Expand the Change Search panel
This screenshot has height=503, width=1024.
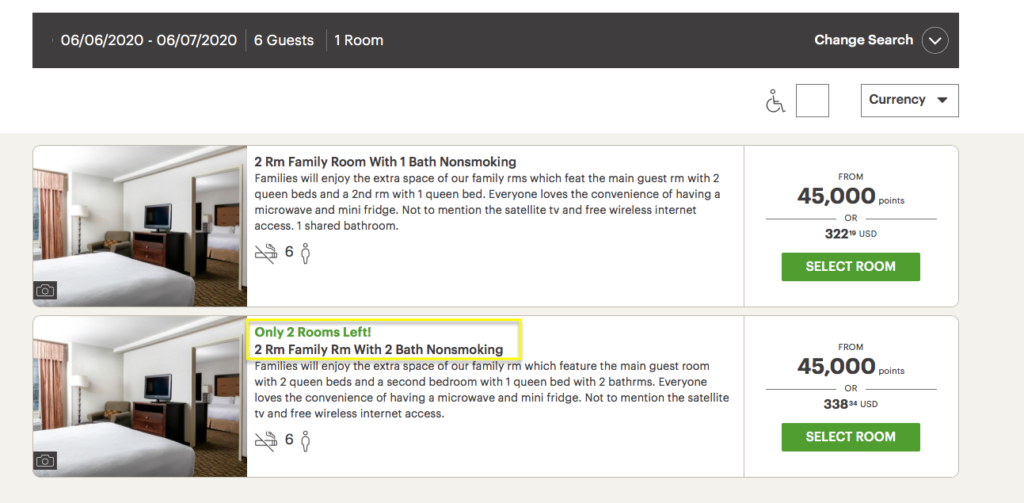[x=863, y=40]
